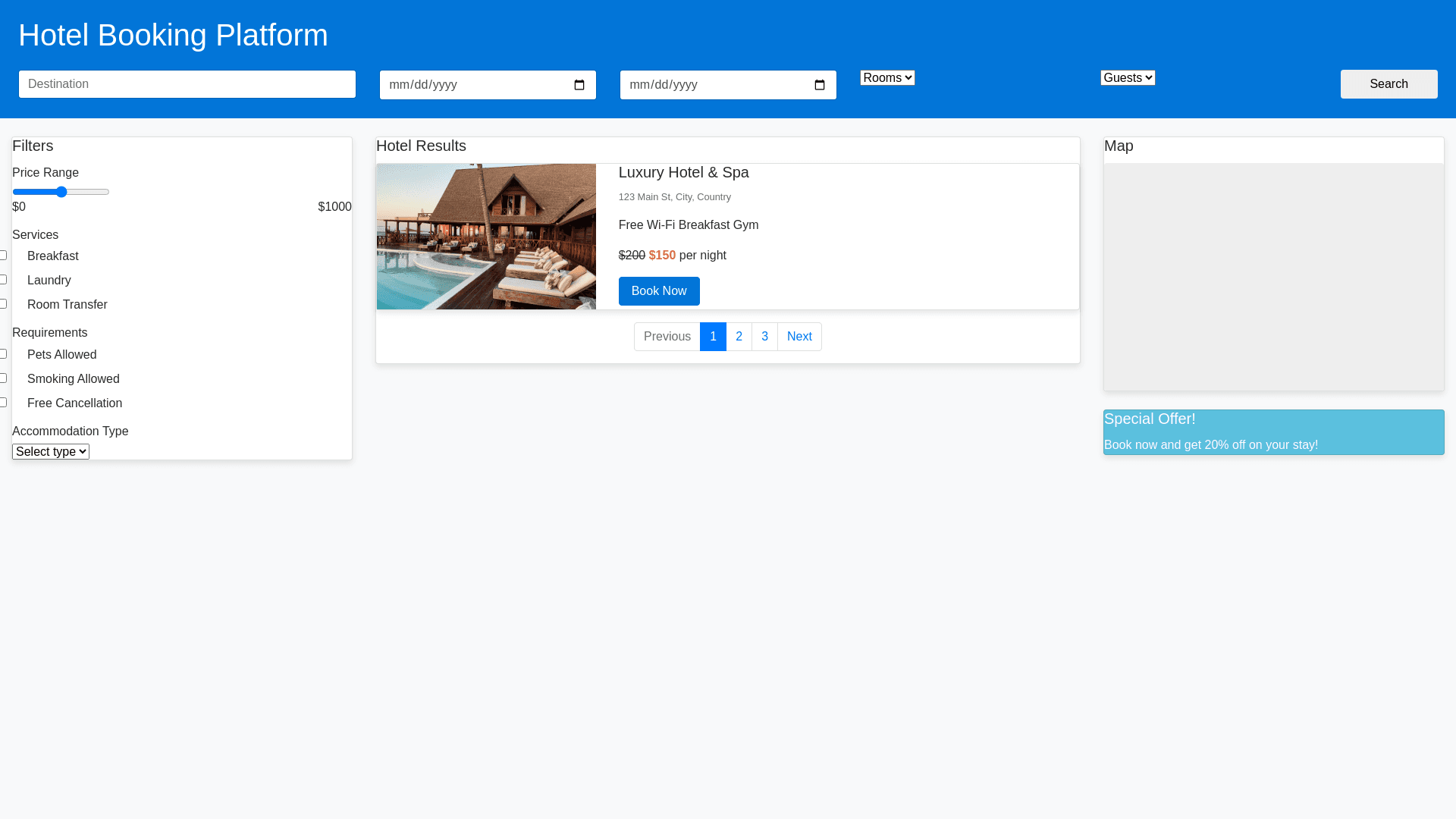1456x819 pixels.
Task: Click the Price Range slider handle
Action: point(61,192)
